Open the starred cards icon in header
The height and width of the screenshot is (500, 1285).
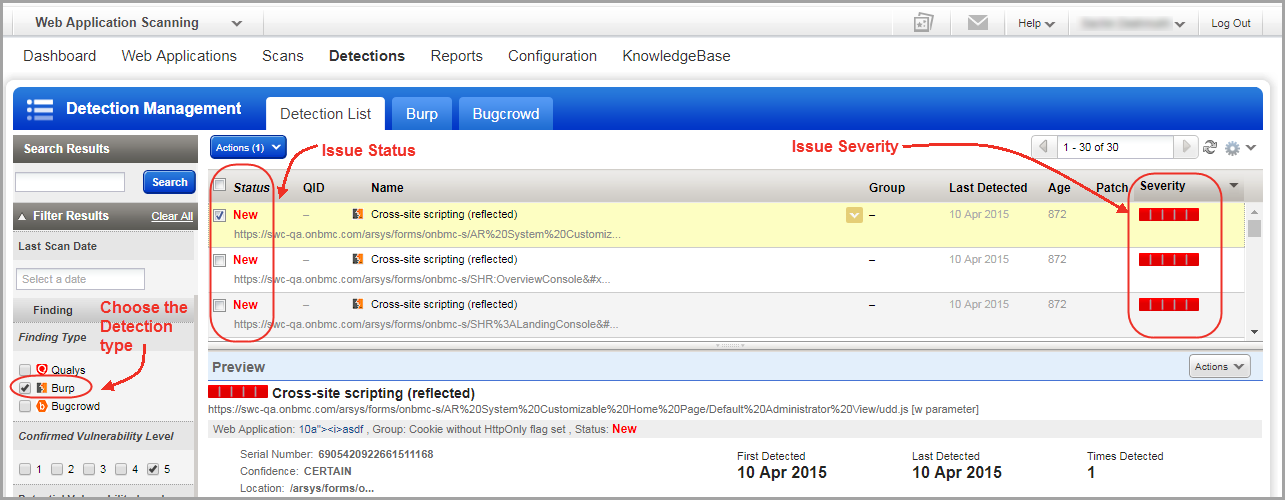pyautogui.click(x=923, y=23)
